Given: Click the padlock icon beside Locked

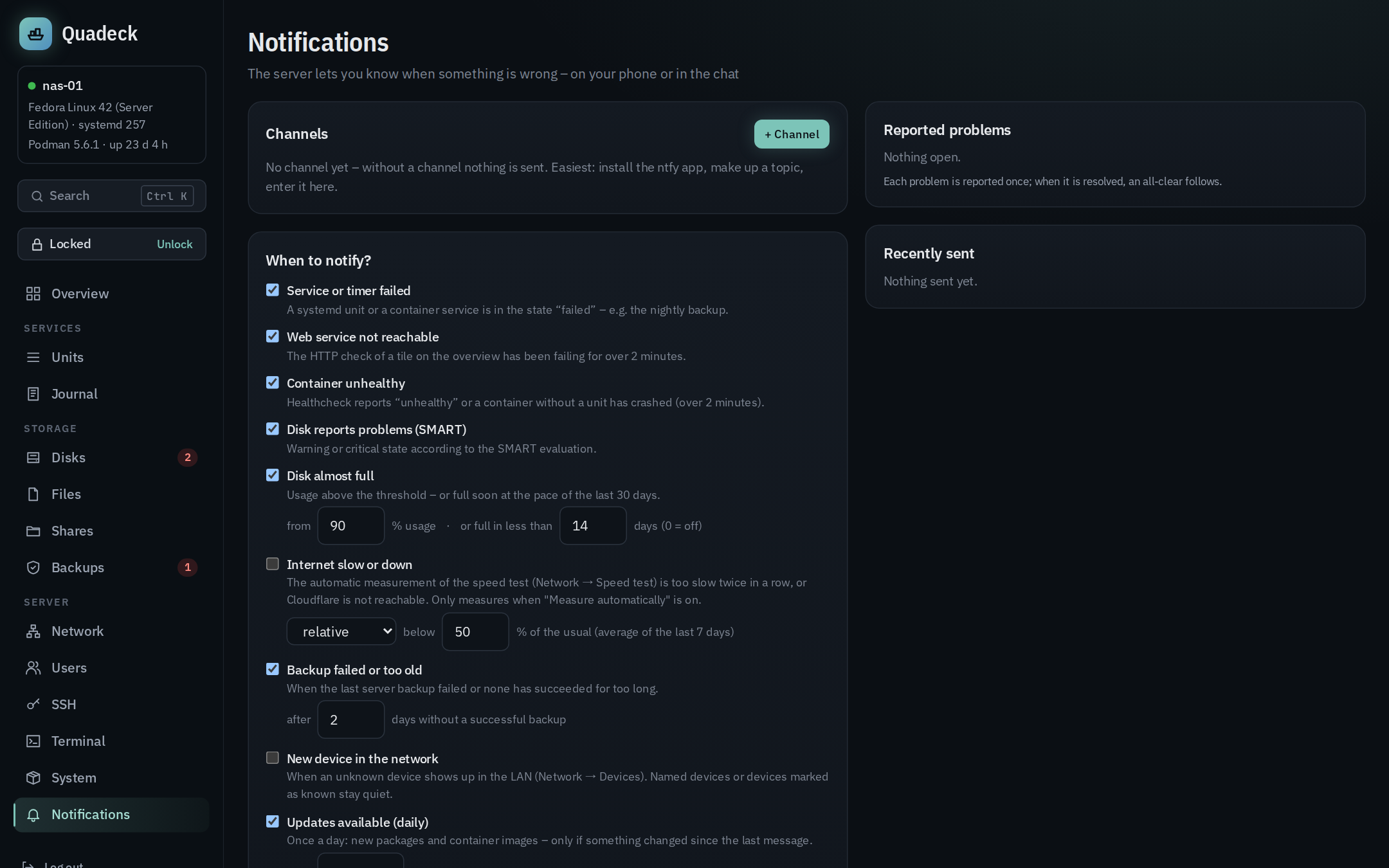Looking at the screenshot, I should coord(37,244).
